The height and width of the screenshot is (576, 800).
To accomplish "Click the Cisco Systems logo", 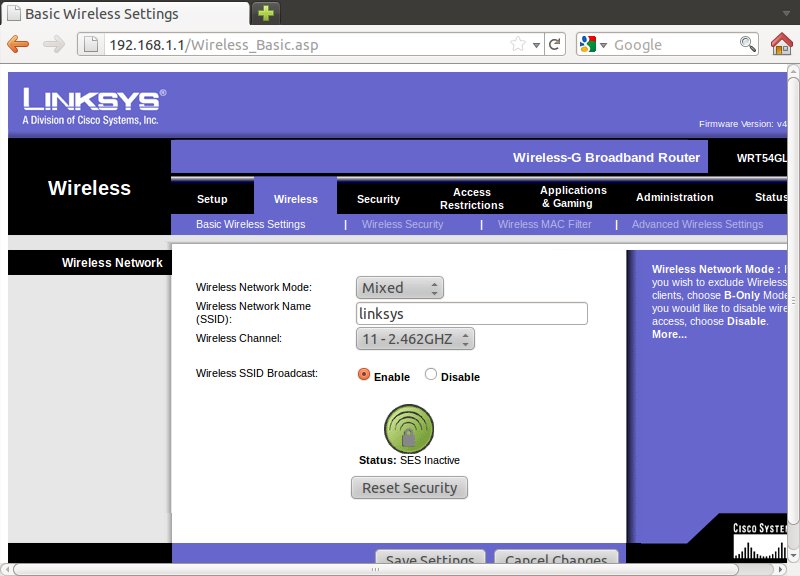I will [760, 541].
